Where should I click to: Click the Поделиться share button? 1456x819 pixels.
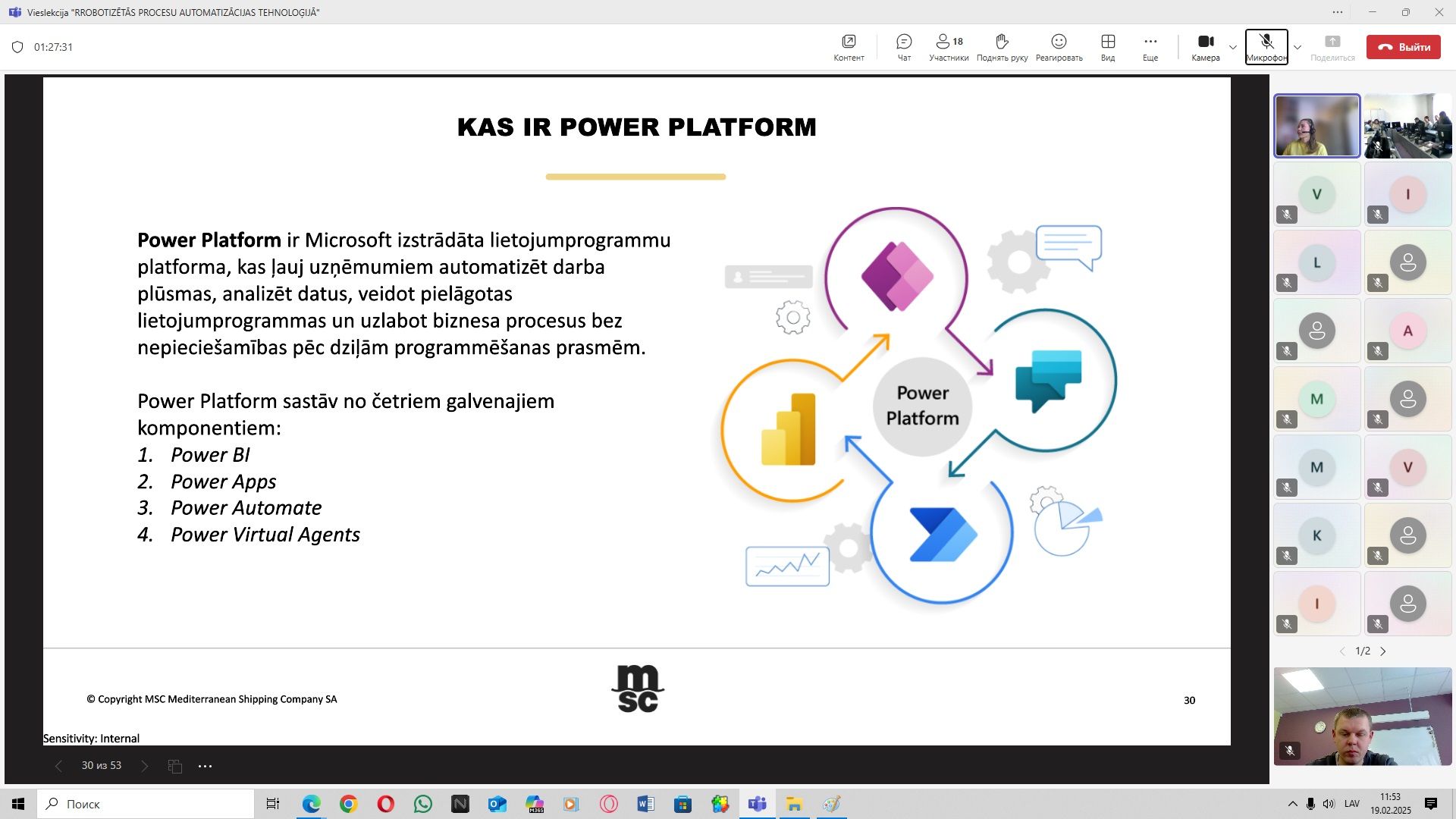pos(1332,47)
